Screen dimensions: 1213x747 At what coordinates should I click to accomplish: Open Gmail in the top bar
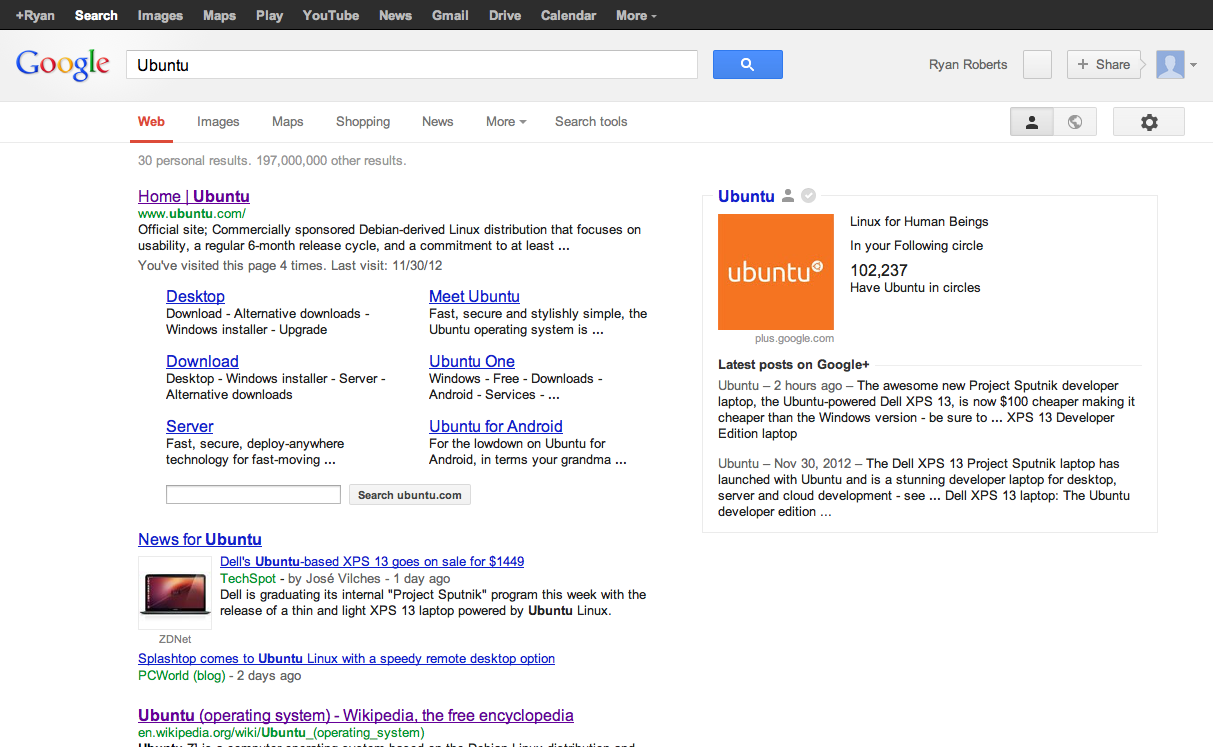(450, 15)
